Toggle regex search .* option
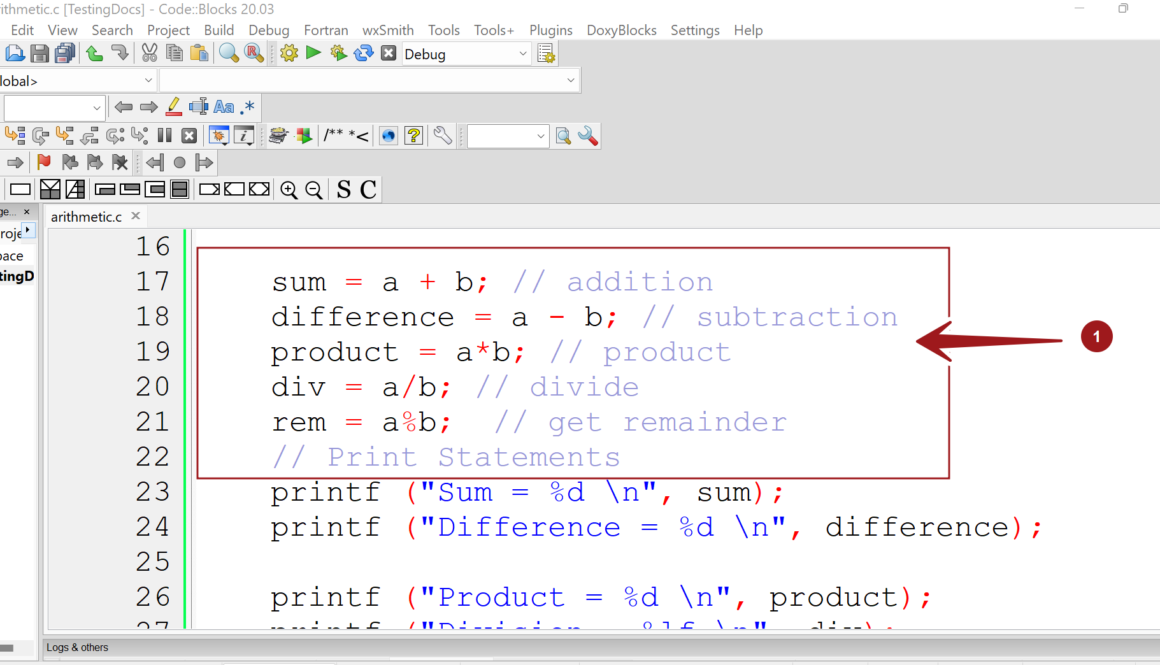This screenshot has width=1160, height=665. click(247, 107)
